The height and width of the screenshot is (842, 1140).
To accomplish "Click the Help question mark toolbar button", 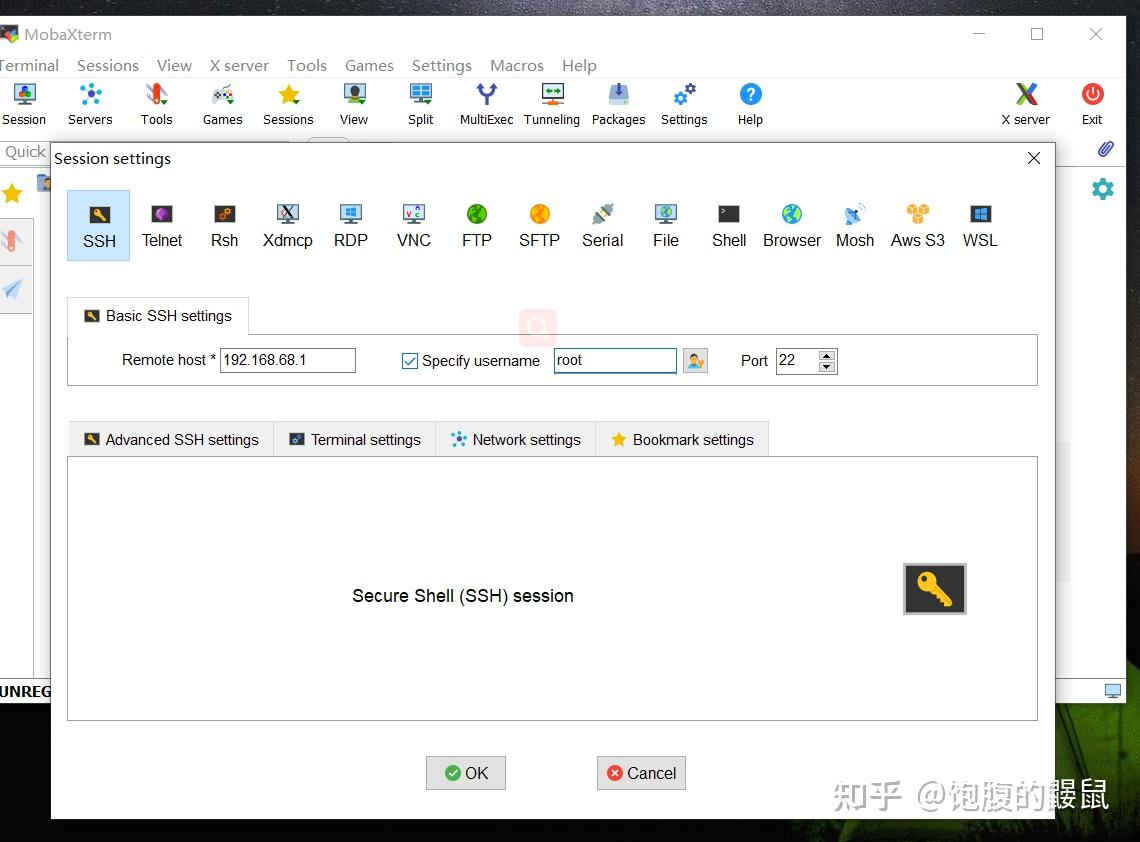I will pos(750,105).
